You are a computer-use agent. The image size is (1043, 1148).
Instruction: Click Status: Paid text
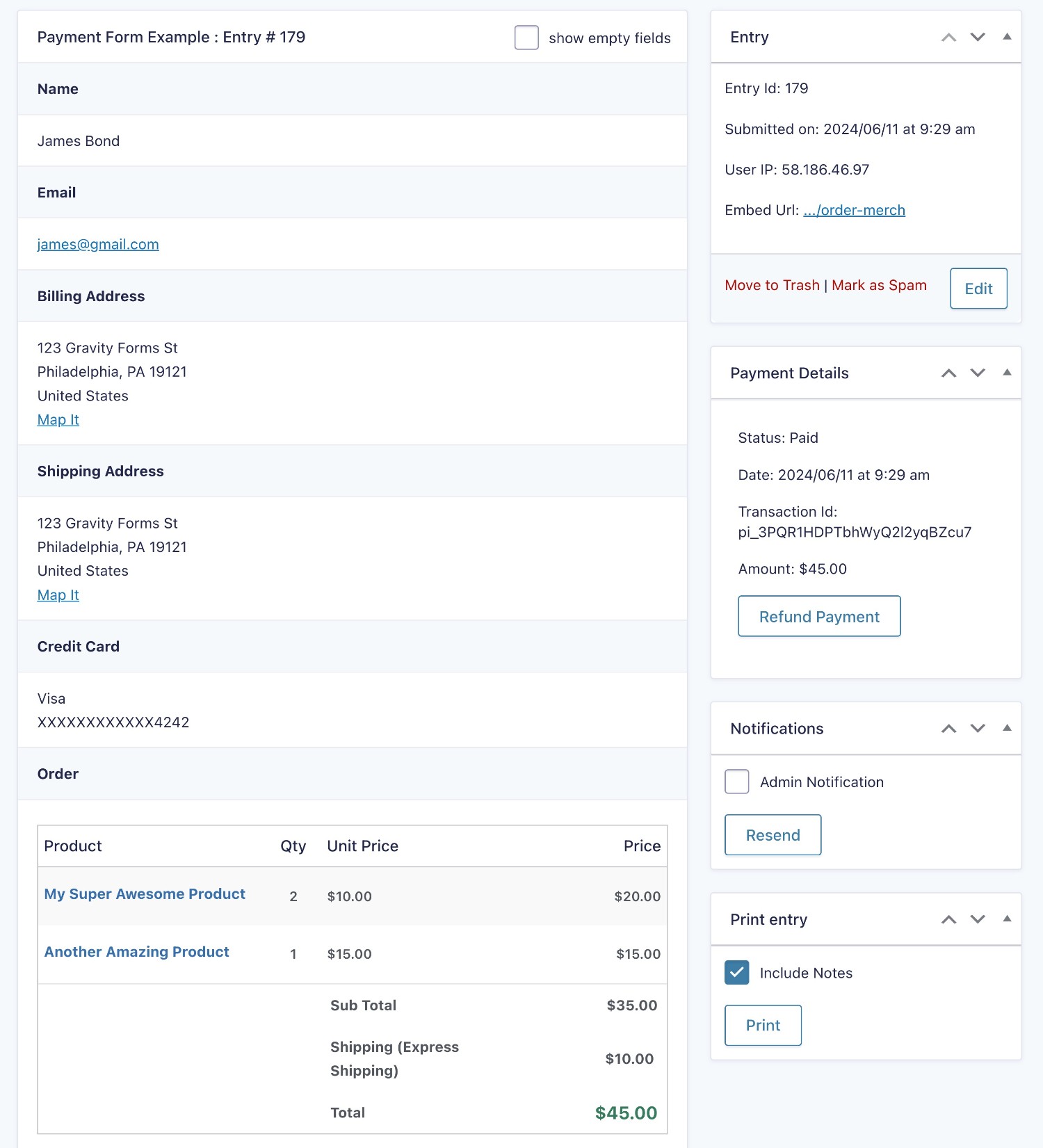pyautogui.click(x=777, y=437)
